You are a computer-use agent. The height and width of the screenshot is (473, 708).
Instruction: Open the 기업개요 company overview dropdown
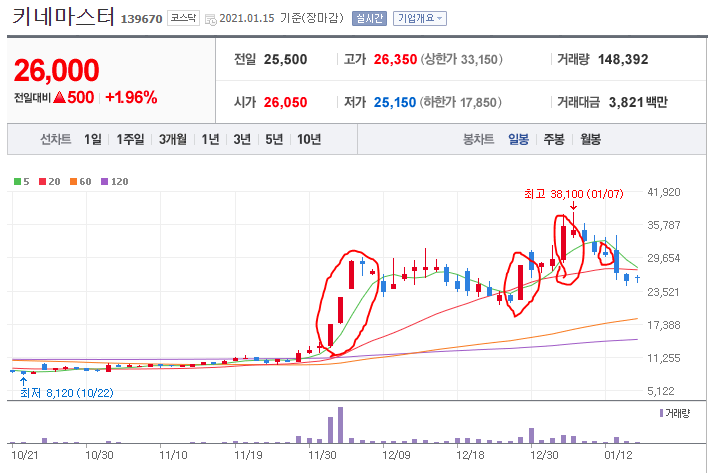[419, 19]
